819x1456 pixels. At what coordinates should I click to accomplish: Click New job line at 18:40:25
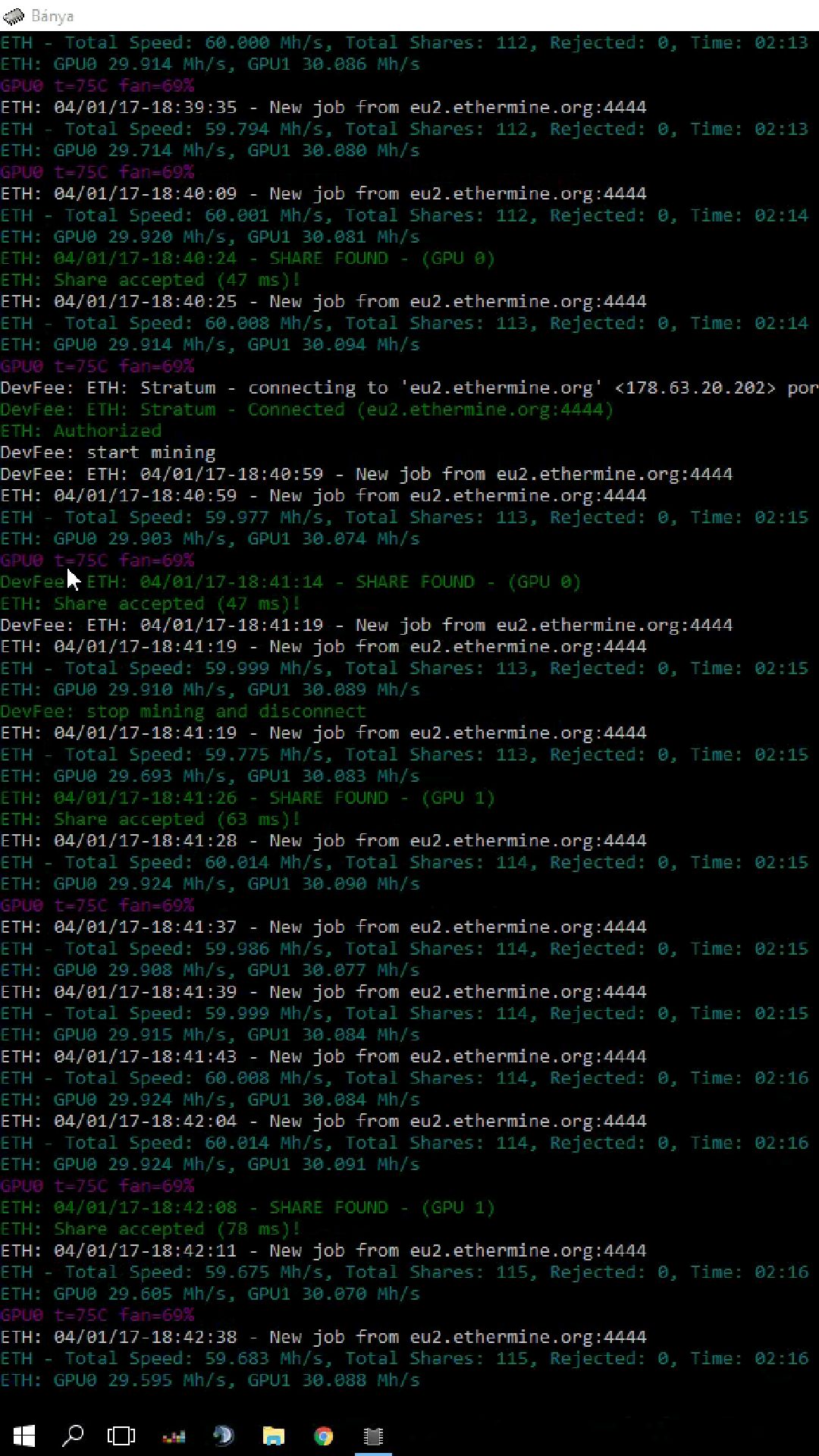(323, 302)
